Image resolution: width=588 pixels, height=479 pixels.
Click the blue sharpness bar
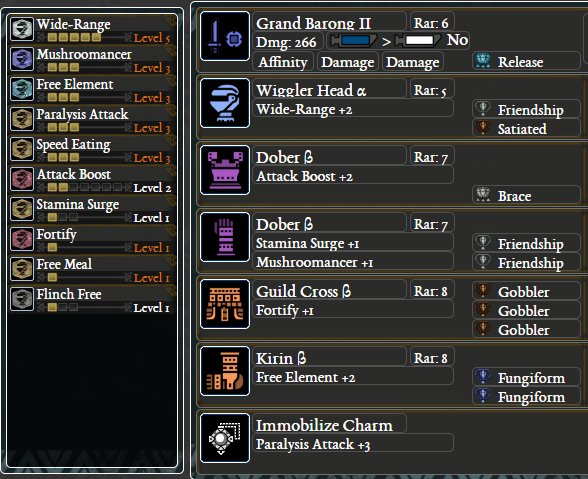354,40
